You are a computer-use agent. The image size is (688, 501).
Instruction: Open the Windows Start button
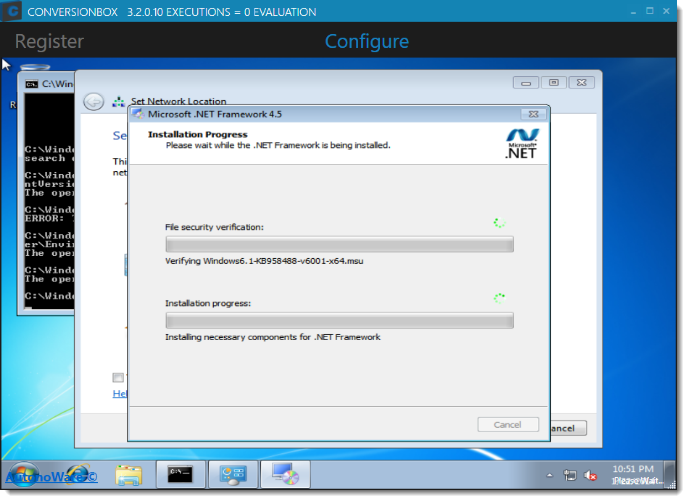click(22, 475)
